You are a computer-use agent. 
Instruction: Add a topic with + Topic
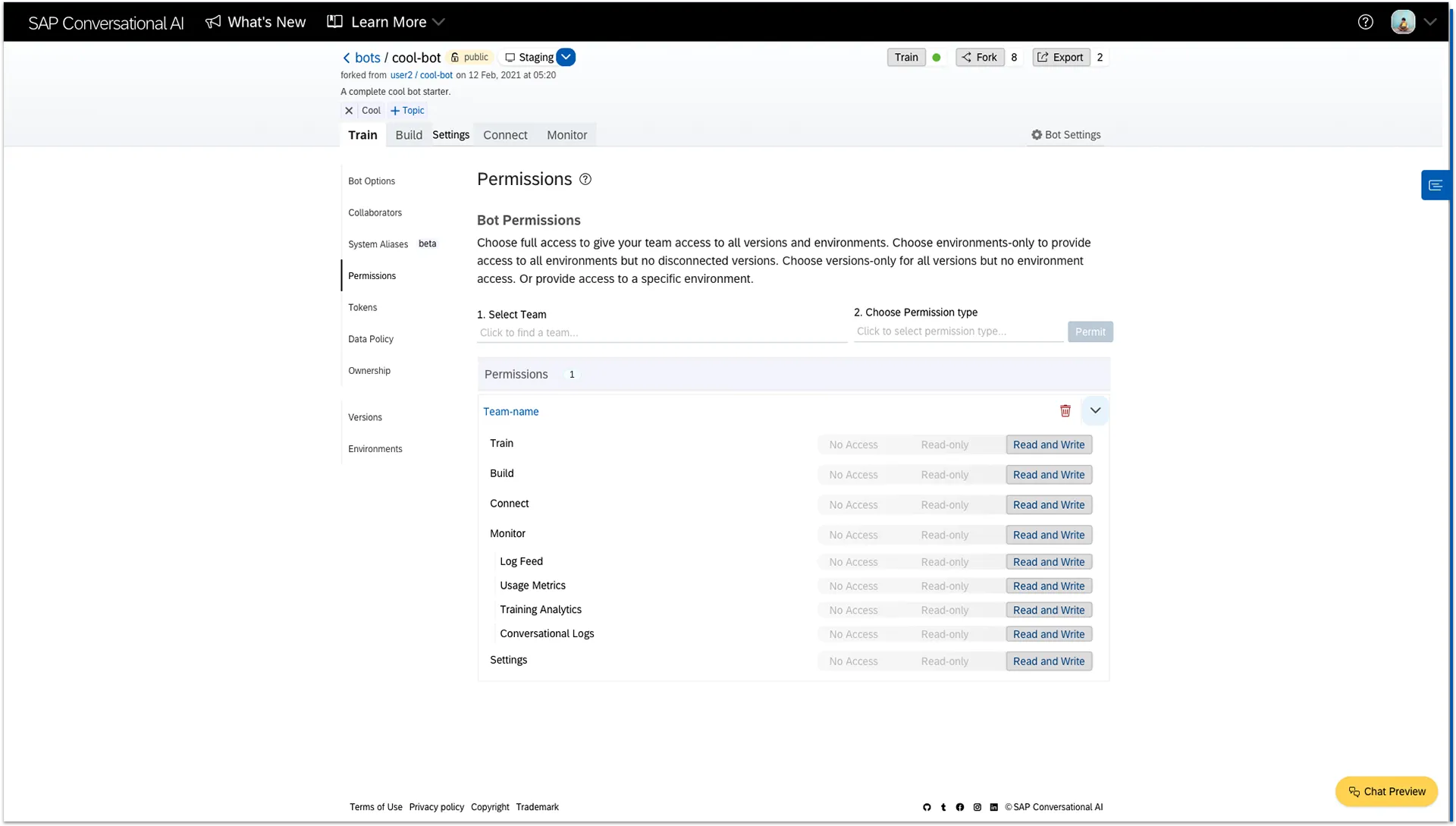[407, 111]
